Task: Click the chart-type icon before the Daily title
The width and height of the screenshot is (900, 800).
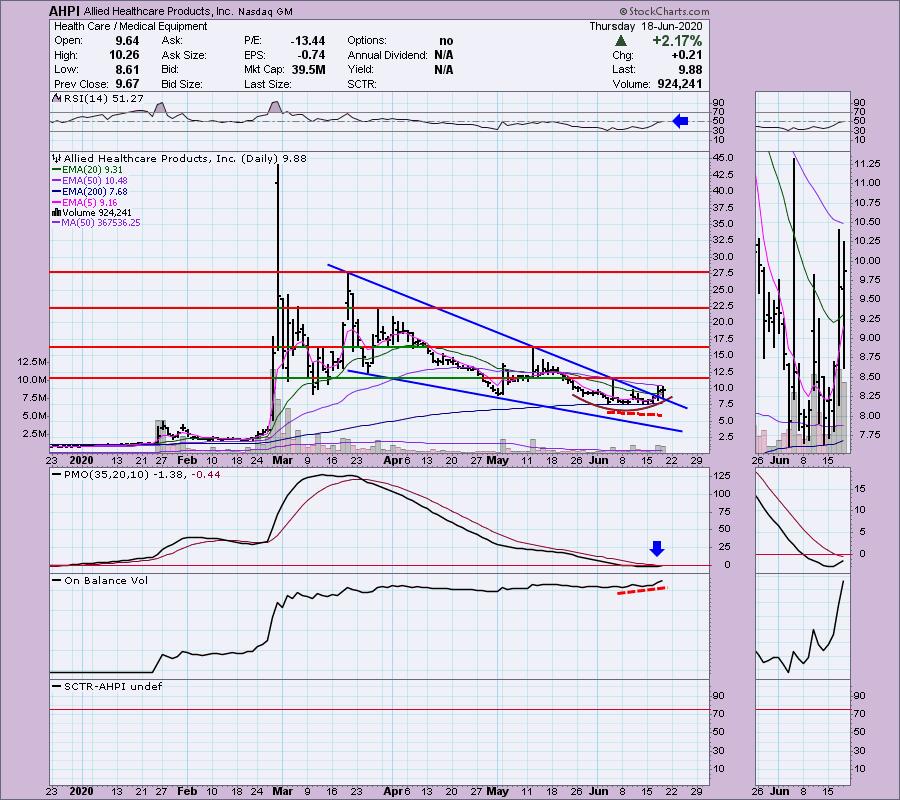Action: [57, 158]
